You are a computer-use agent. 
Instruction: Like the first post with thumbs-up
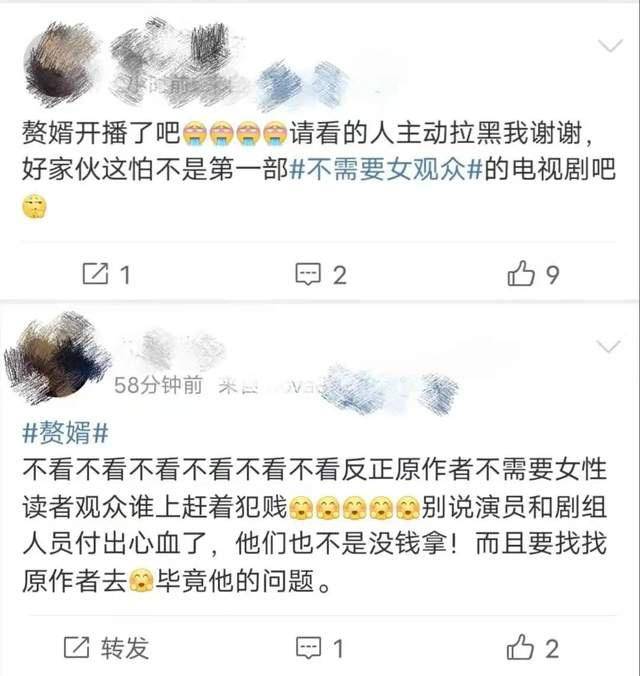521,273
